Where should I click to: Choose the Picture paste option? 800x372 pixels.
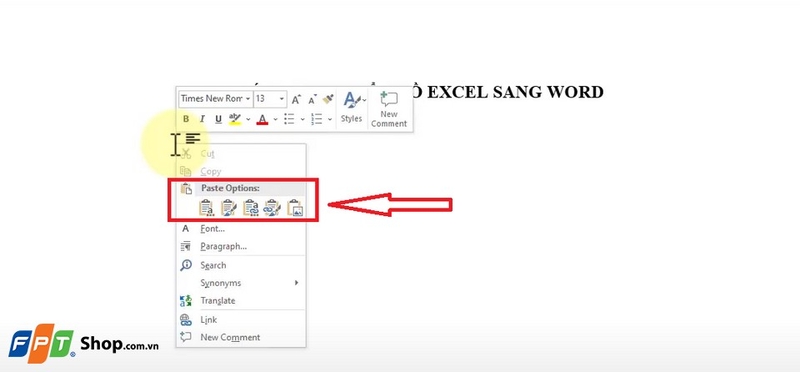pos(295,208)
